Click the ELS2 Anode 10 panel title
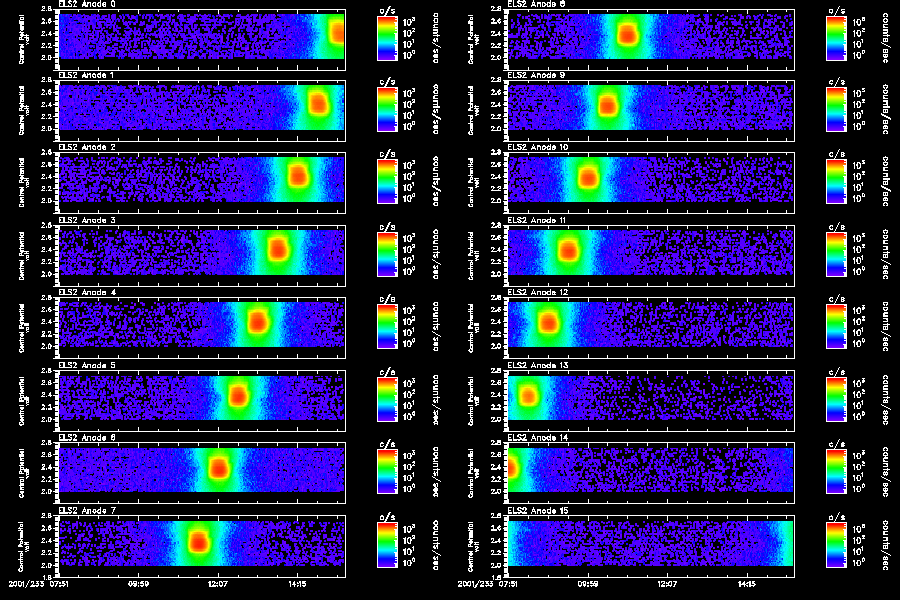Viewport: 900px width, 600px height. (x=538, y=148)
